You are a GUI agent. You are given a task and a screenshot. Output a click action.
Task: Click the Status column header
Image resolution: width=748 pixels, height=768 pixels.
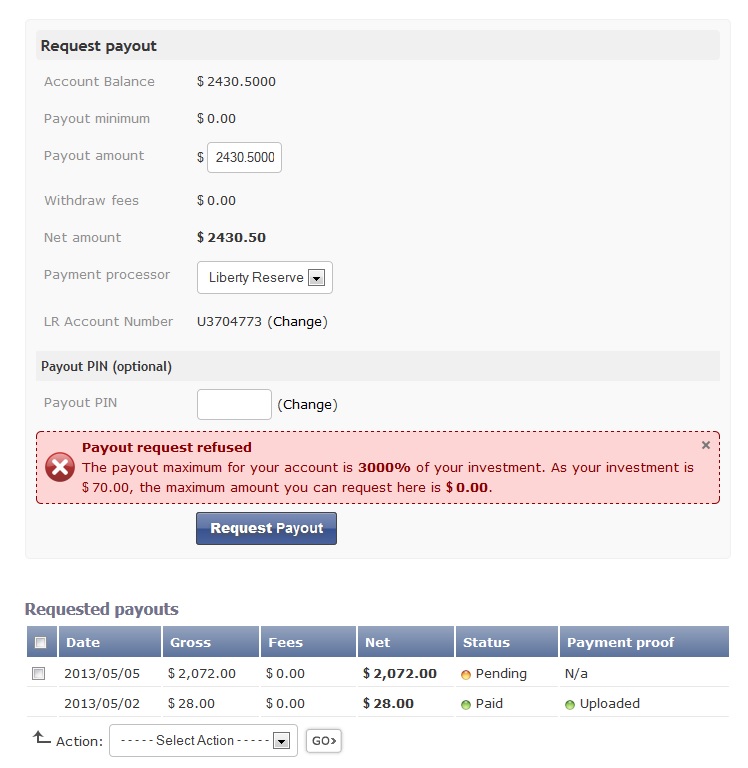coord(486,642)
